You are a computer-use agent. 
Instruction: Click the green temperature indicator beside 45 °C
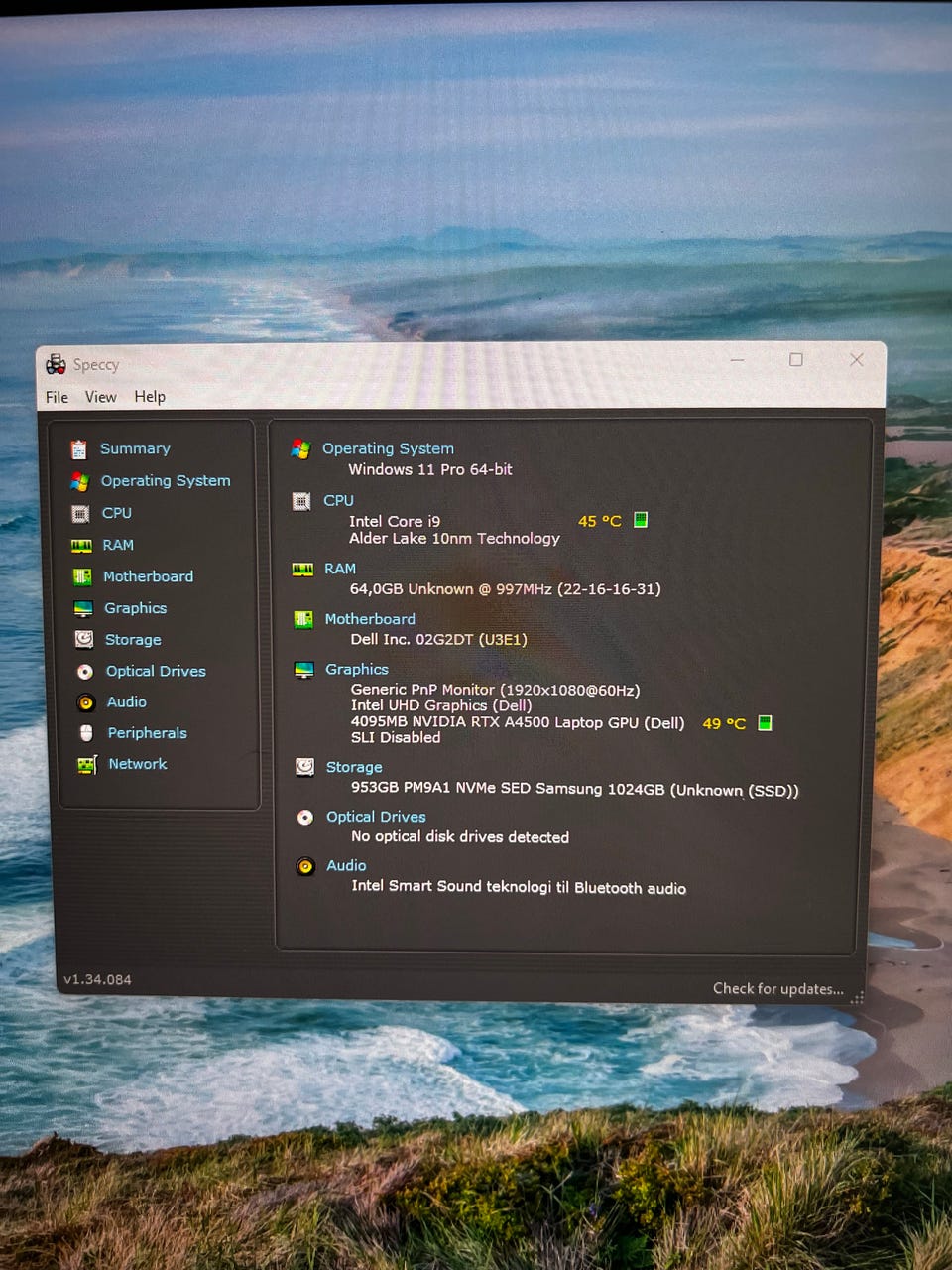[641, 520]
